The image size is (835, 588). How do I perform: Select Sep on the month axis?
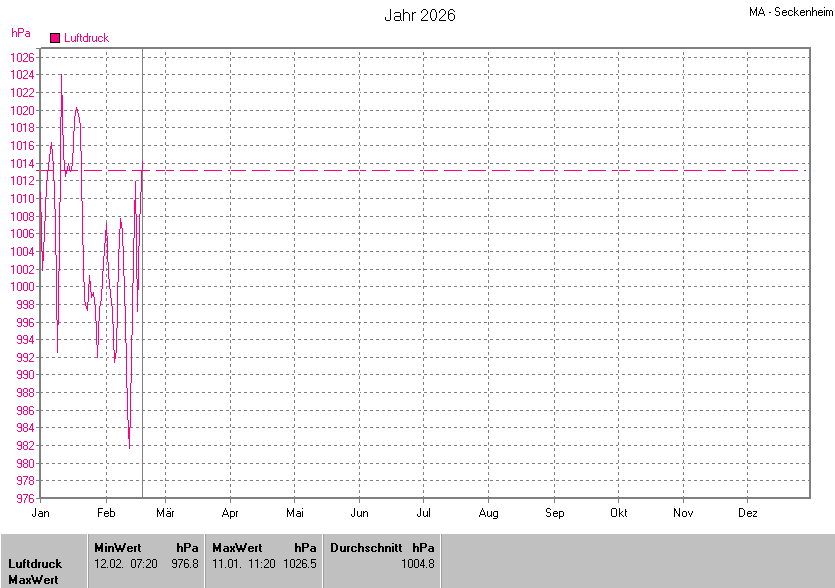point(554,513)
